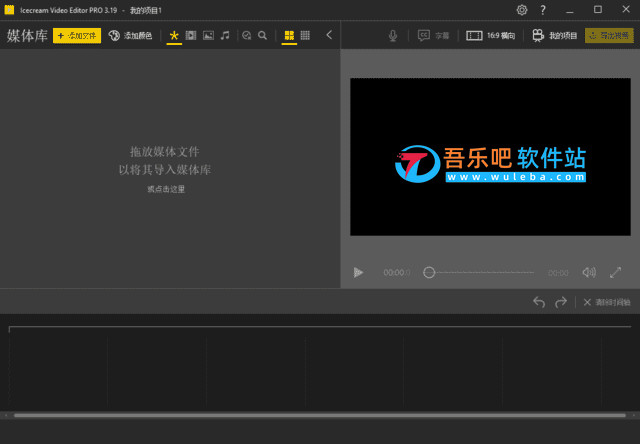The image size is (640, 444).
Task: Close the Icecream Video Editor window
Action: [x=626, y=9]
